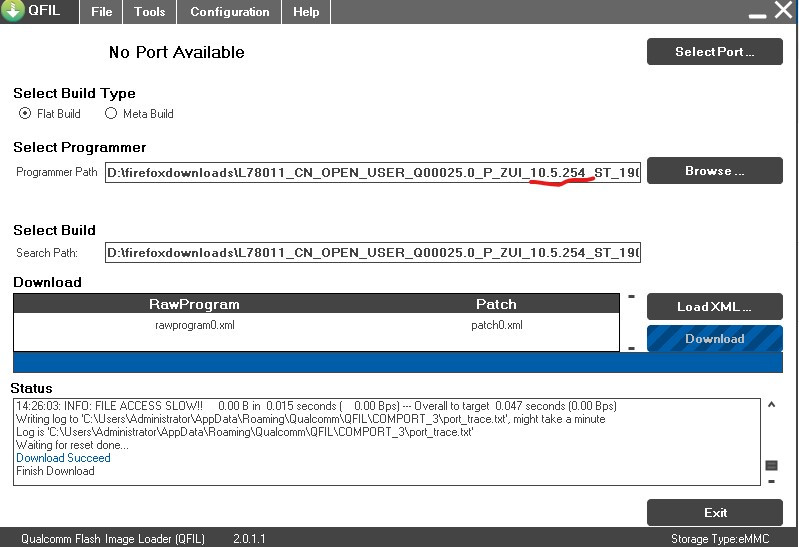Click the Load XML button
Image resolution: width=799 pixels, height=547 pixels.
(714, 306)
